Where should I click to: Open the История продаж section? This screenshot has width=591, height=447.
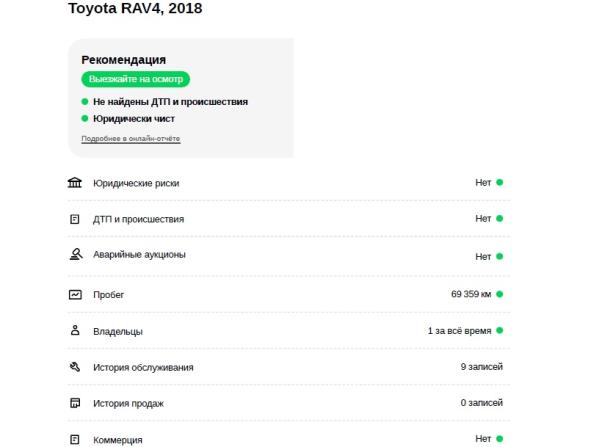[x=128, y=404]
